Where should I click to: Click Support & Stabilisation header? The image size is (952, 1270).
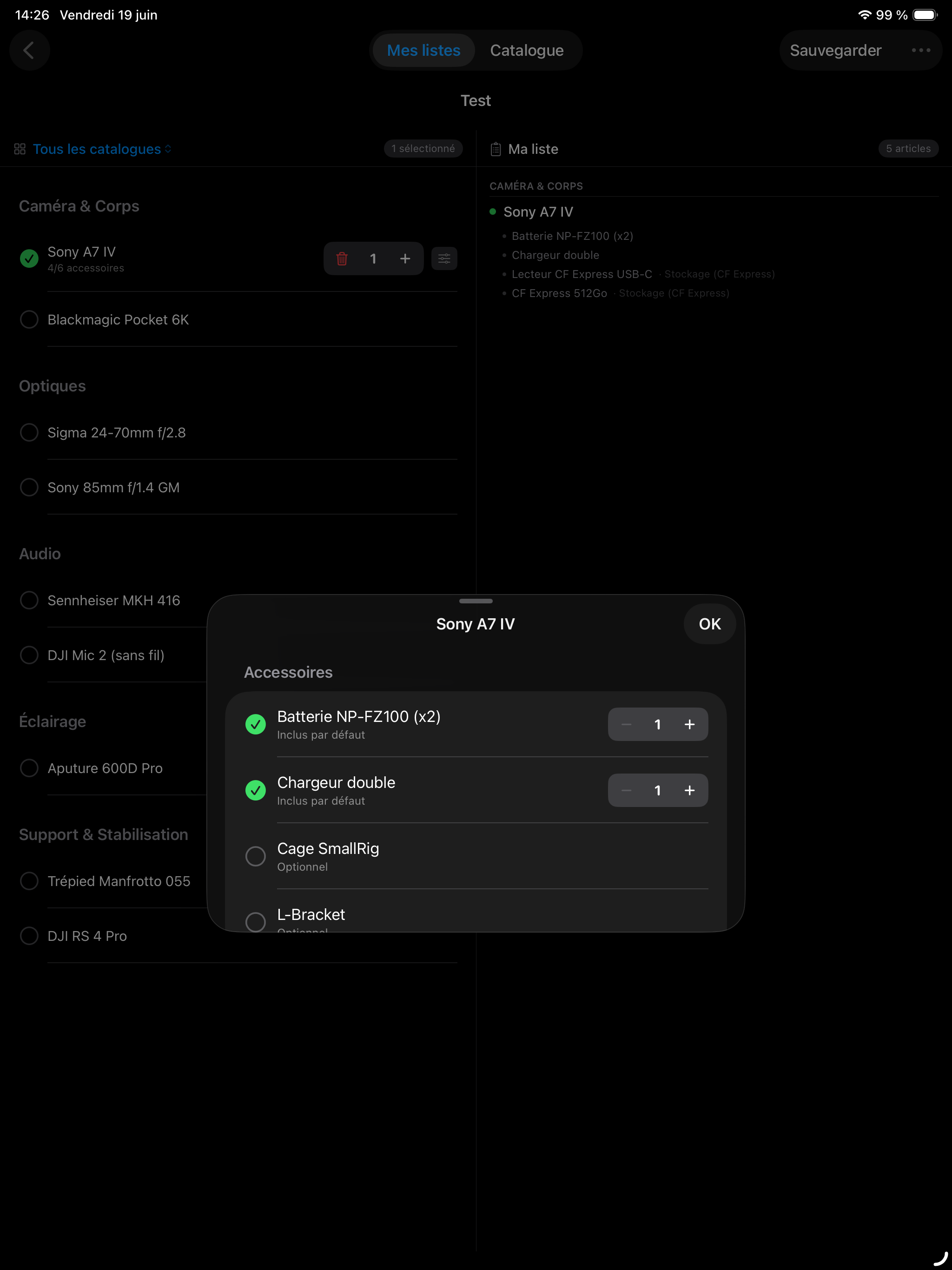103,834
